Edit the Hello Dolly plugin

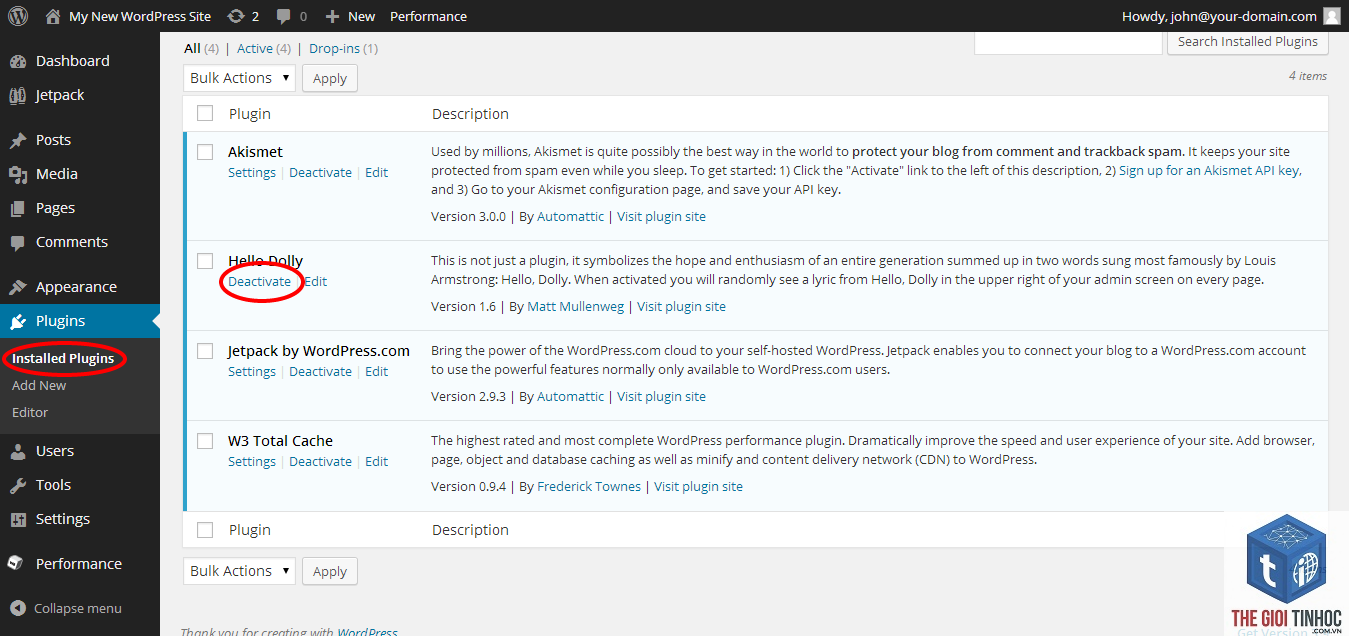pos(315,281)
